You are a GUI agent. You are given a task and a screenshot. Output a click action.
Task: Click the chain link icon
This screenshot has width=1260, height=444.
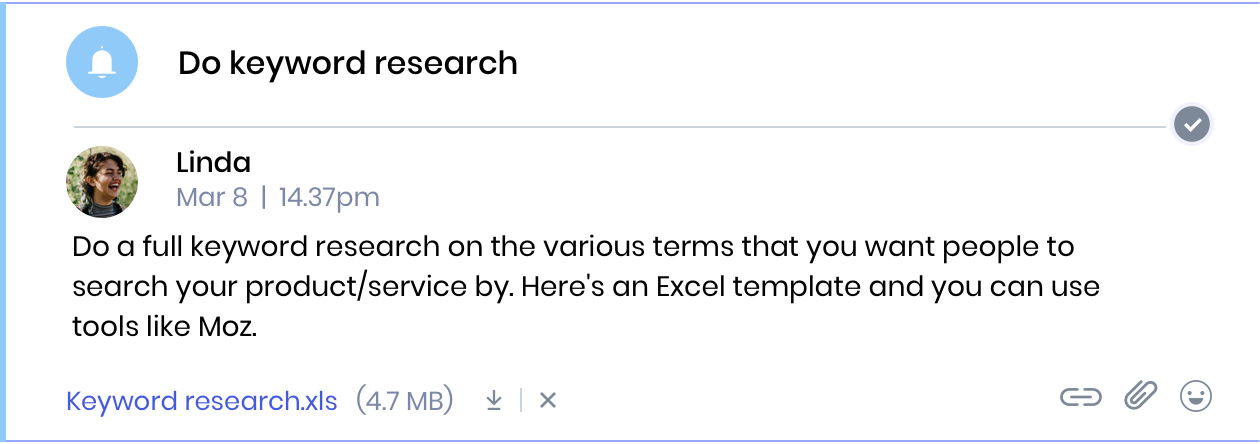pyautogui.click(x=1080, y=398)
